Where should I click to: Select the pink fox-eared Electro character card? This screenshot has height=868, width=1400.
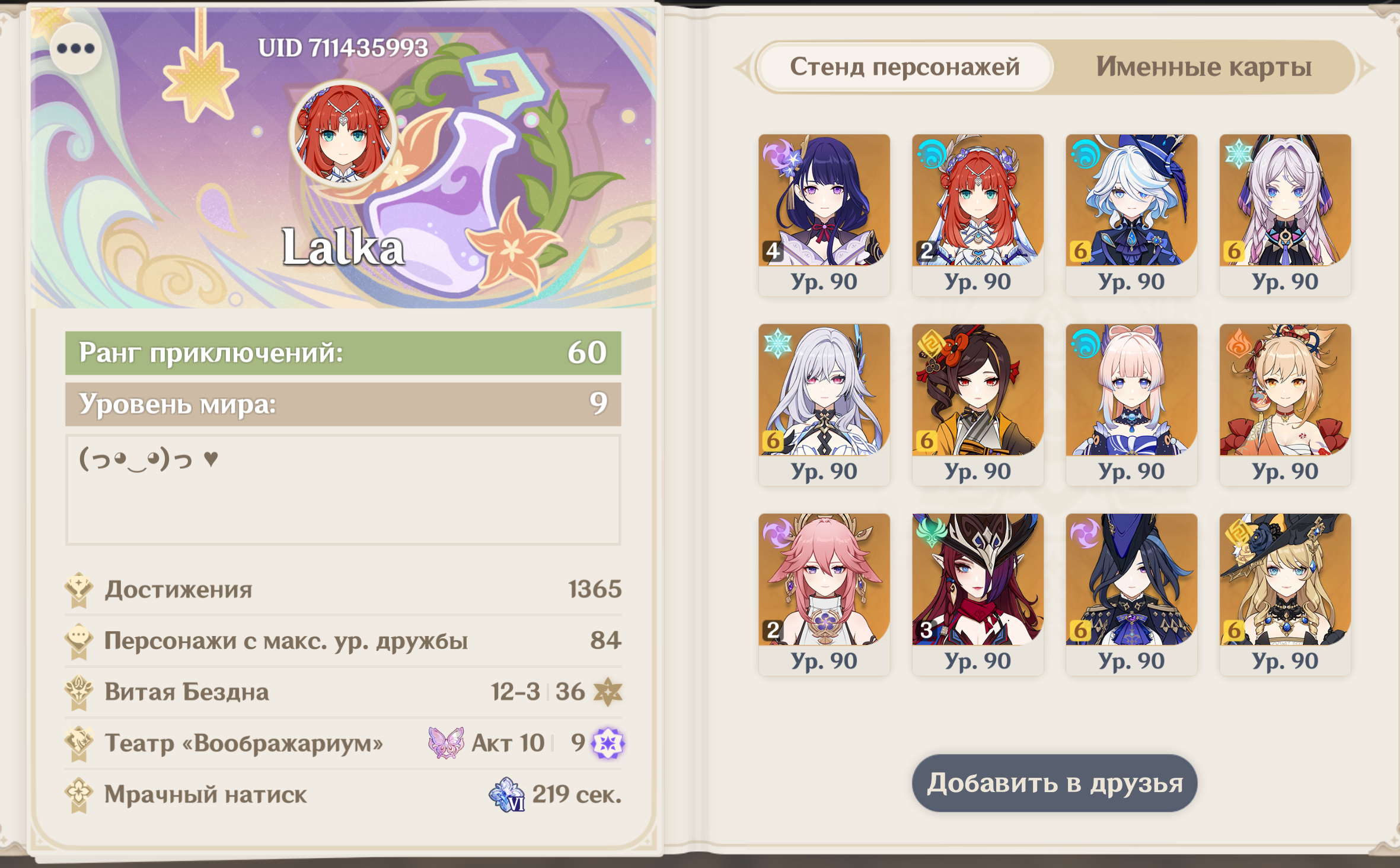click(824, 594)
